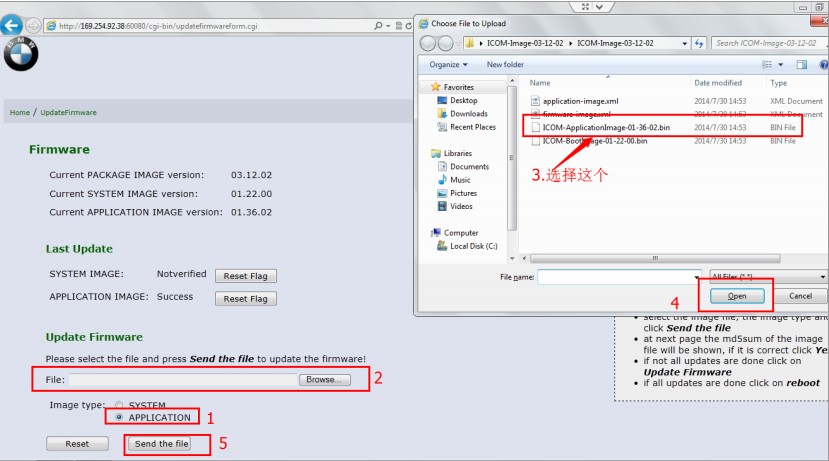Click the File path field beside Browse
Image resolution: width=829 pixels, height=461 pixels.
point(183,380)
